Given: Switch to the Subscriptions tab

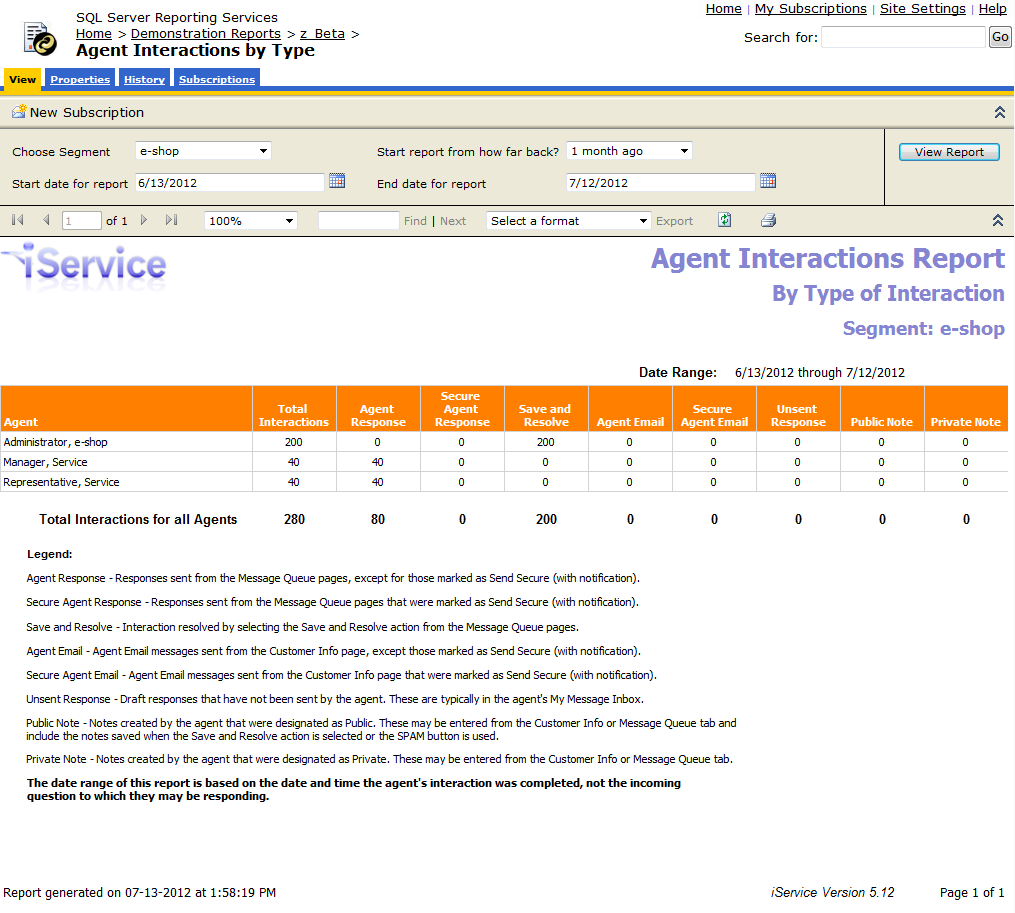Looking at the screenshot, I should click(x=217, y=79).
